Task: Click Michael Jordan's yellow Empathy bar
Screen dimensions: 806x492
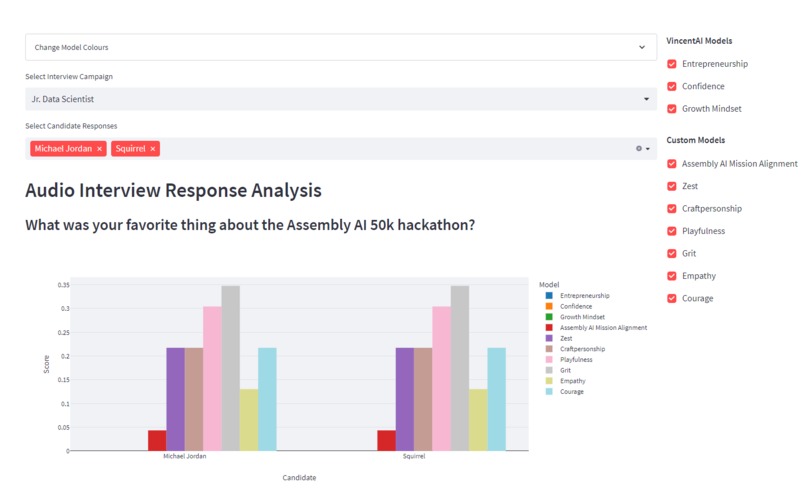Action: (249, 420)
